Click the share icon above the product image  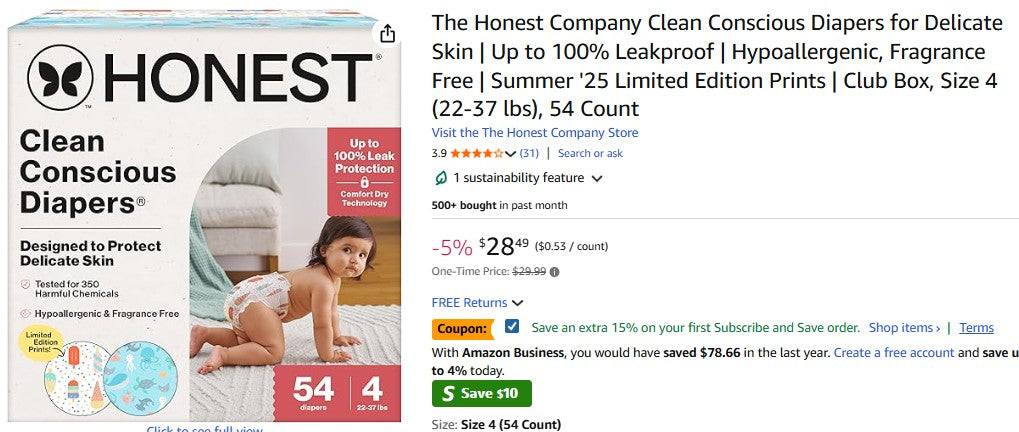388,35
